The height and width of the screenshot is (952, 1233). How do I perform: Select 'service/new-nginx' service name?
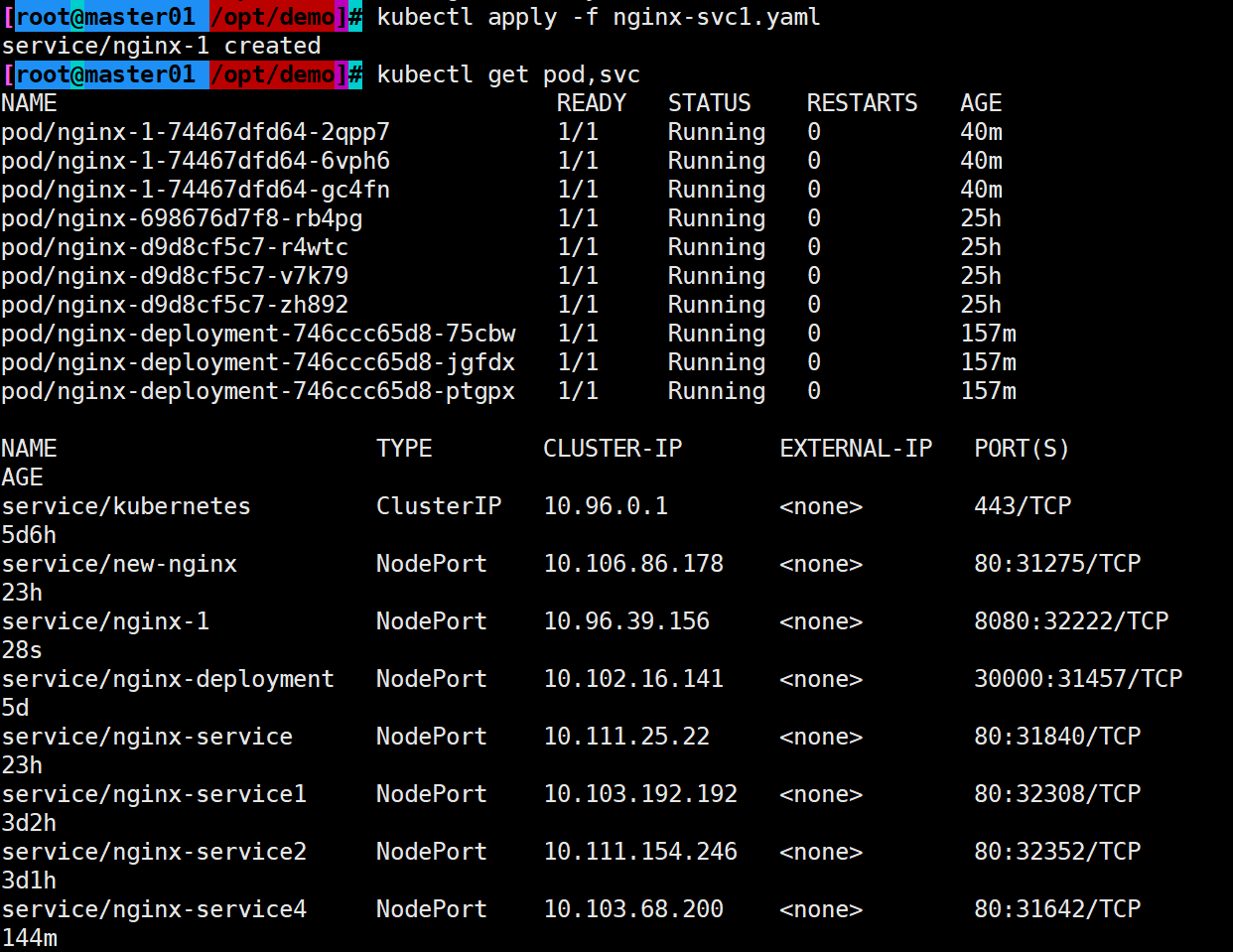[x=119, y=564]
